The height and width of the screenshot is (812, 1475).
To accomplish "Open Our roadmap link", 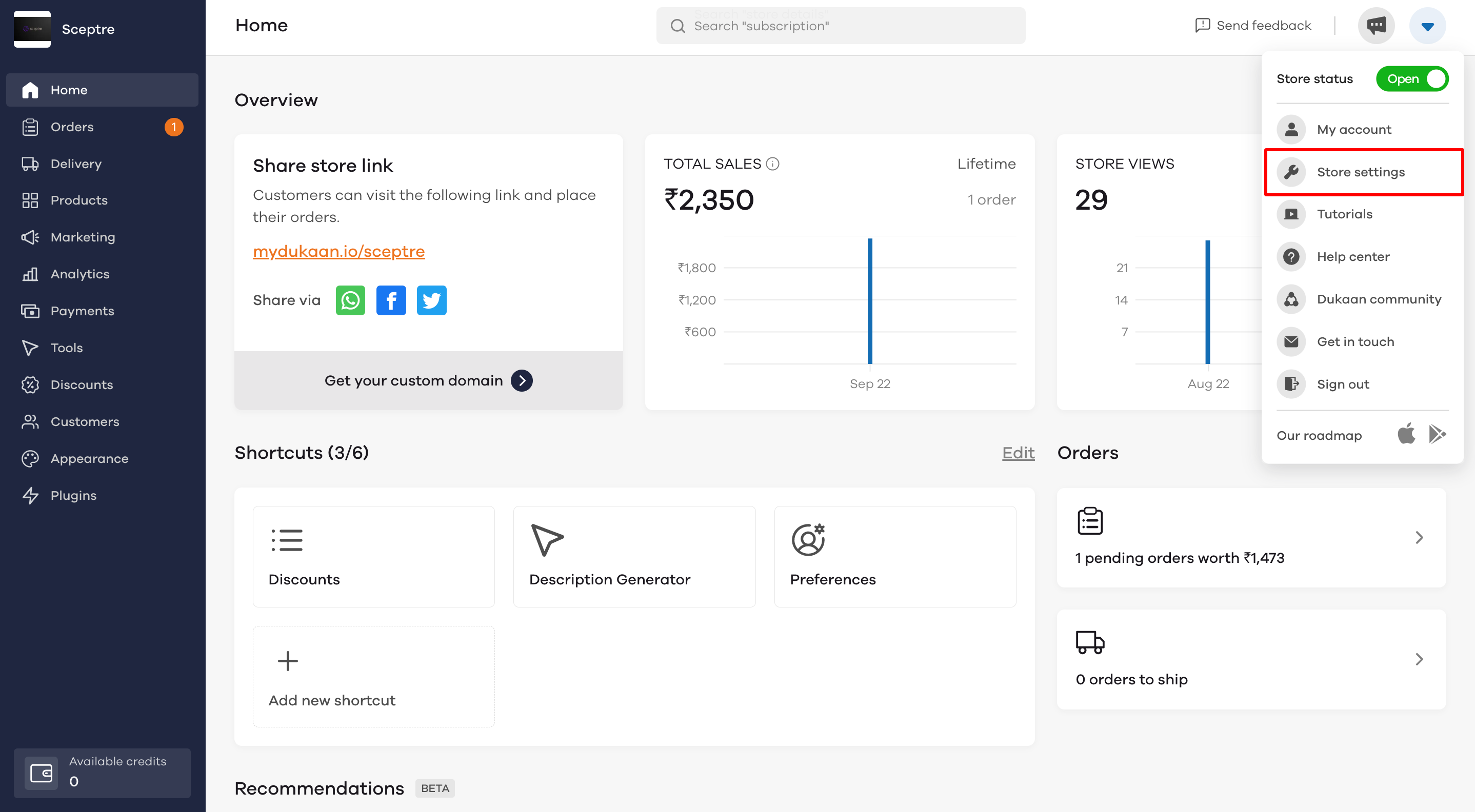I will (1319, 435).
